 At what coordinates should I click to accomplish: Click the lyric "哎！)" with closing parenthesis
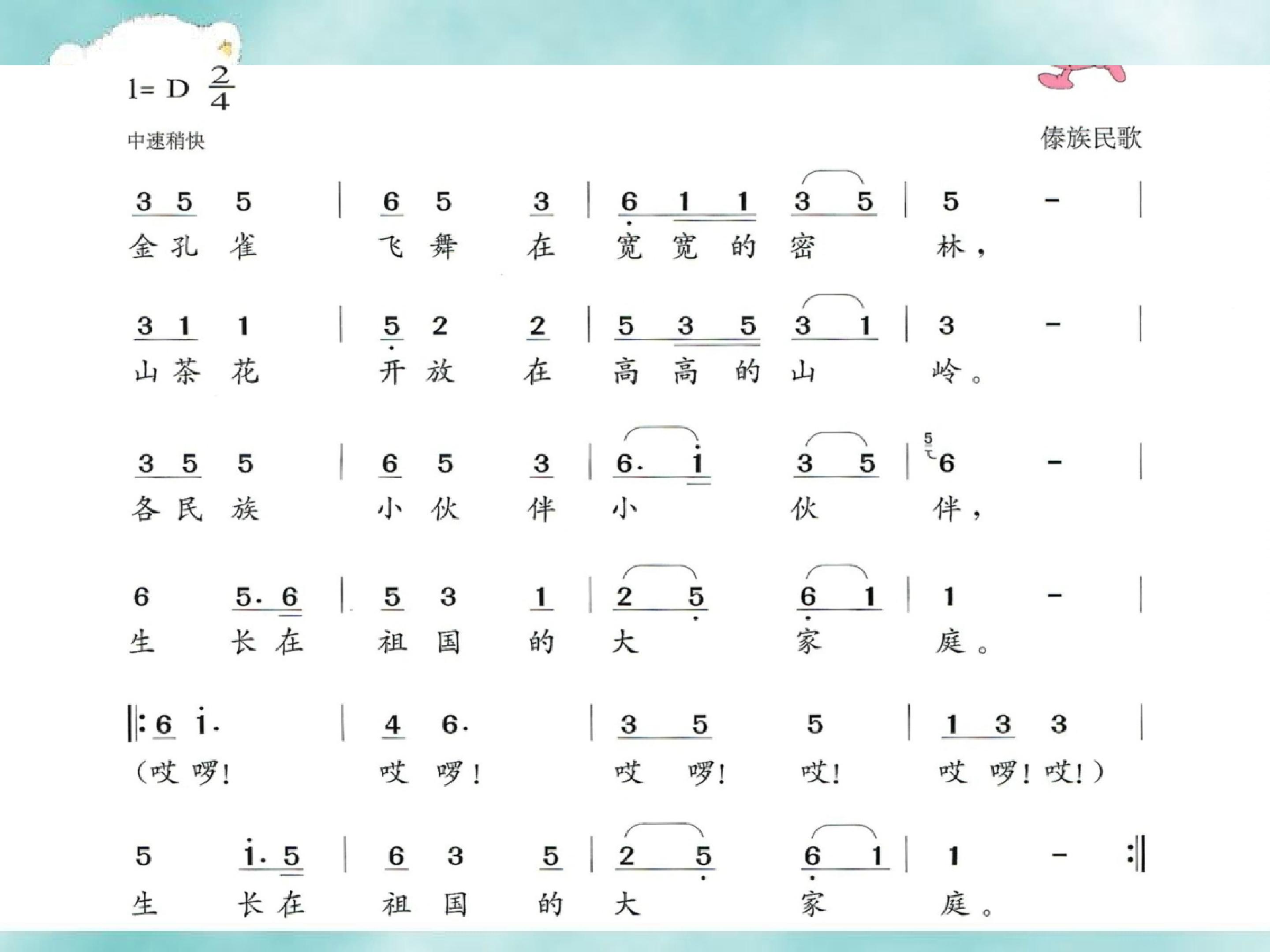[1074, 772]
